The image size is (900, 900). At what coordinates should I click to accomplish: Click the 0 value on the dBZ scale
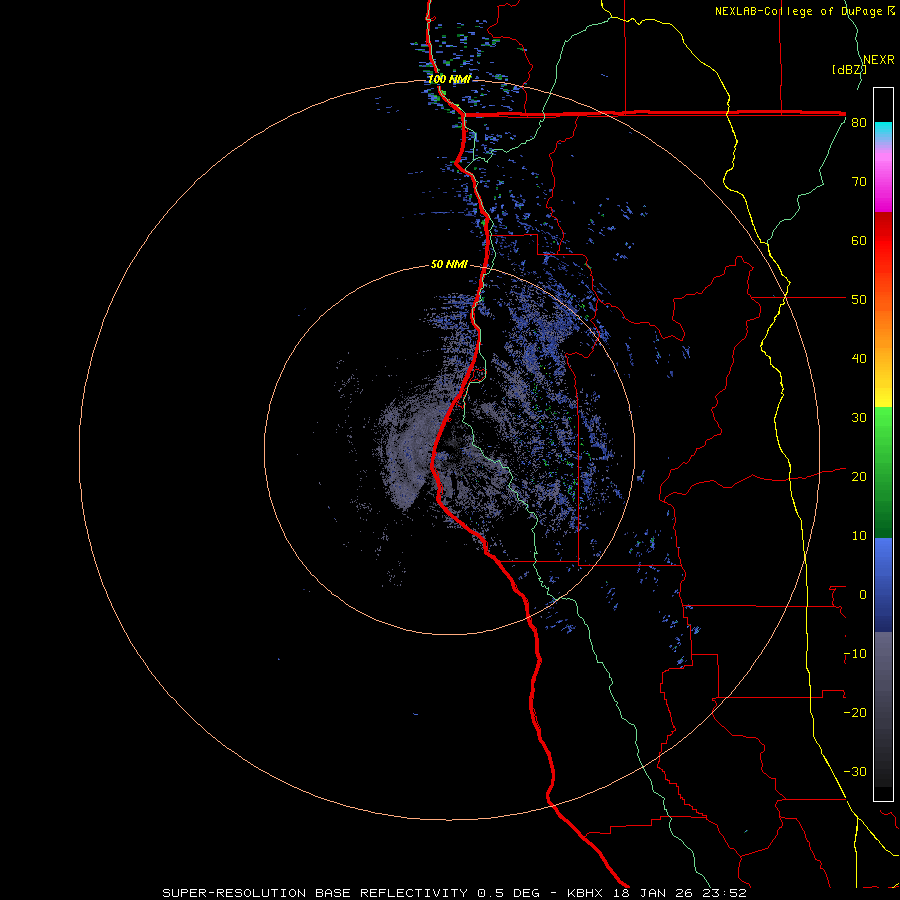(x=863, y=595)
